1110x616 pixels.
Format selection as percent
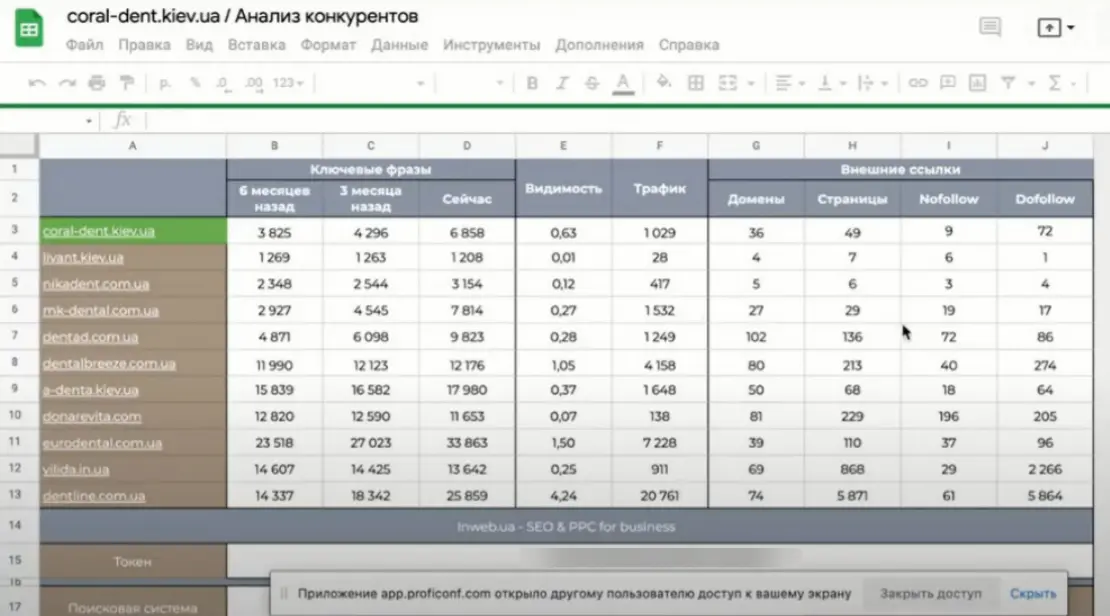(195, 84)
